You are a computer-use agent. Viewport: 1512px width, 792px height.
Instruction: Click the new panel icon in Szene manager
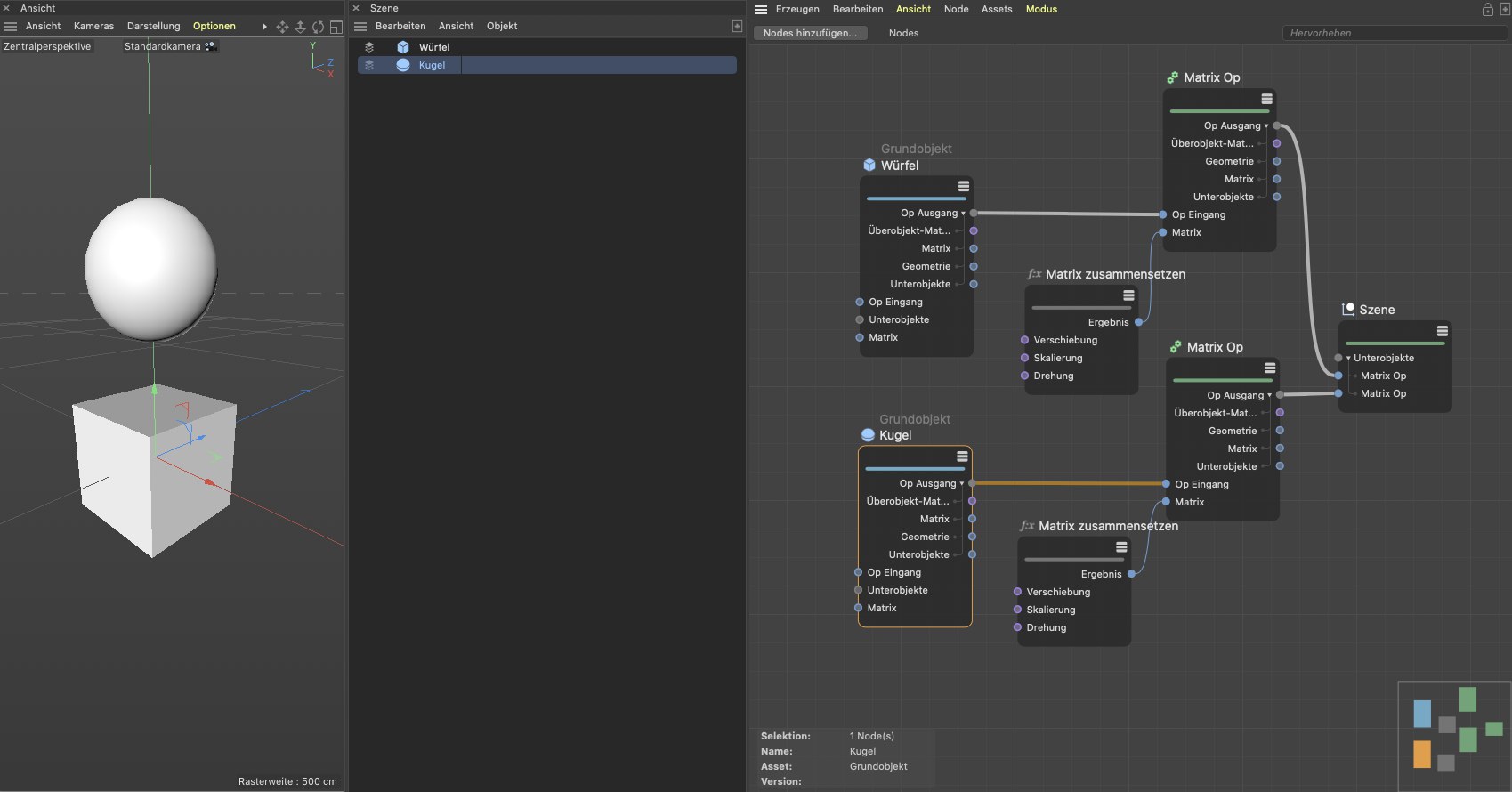click(x=737, y=26)
